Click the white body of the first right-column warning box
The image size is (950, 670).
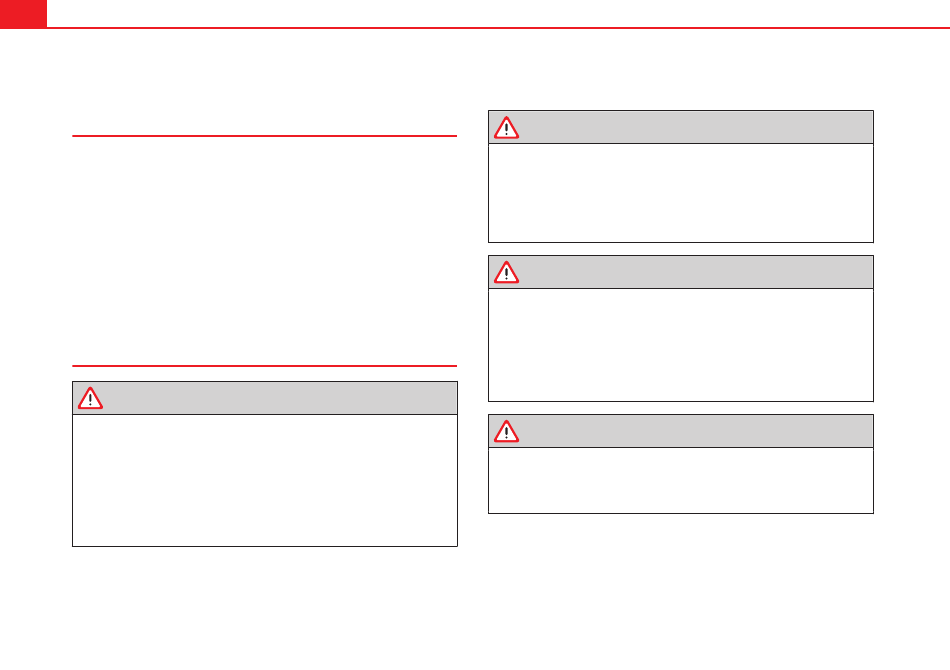click(681, 193)
